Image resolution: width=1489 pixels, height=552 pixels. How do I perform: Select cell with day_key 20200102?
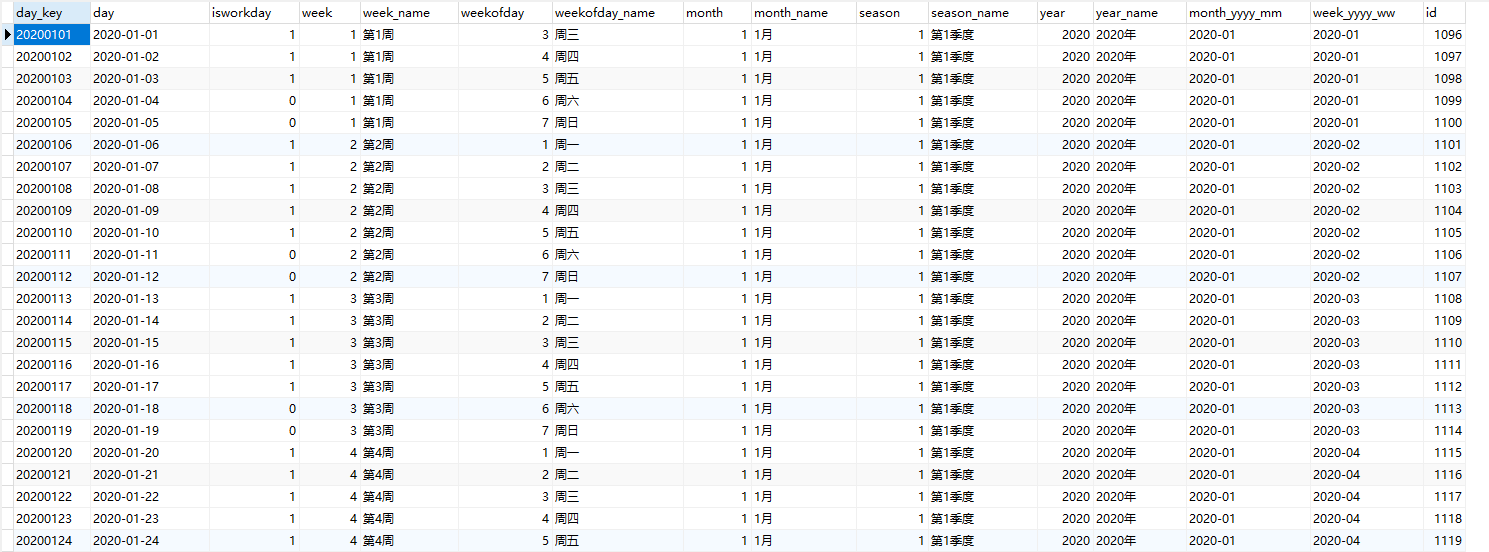pyautogui.click(x=51, y=57)
